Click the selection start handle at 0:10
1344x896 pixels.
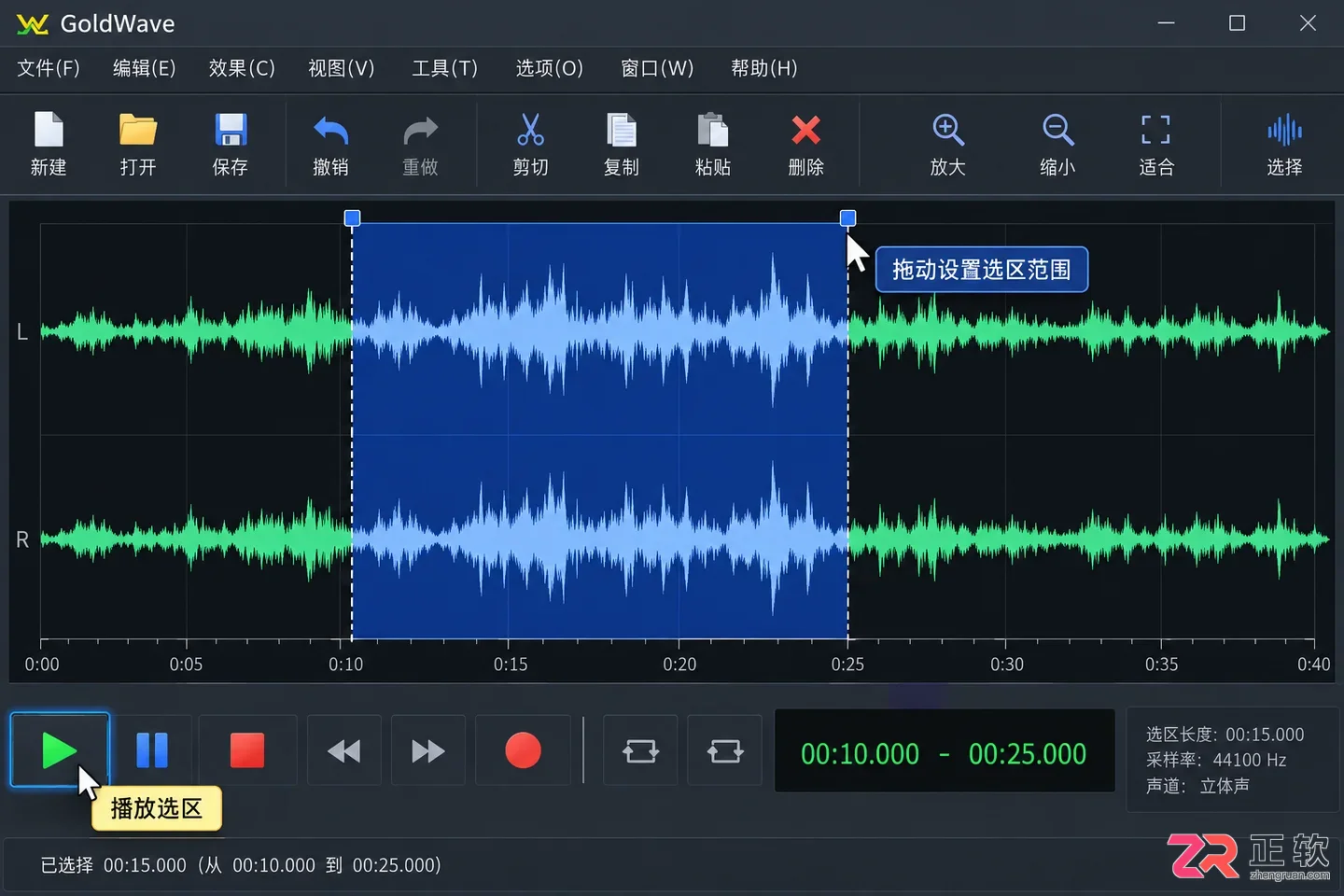[352, 218]
